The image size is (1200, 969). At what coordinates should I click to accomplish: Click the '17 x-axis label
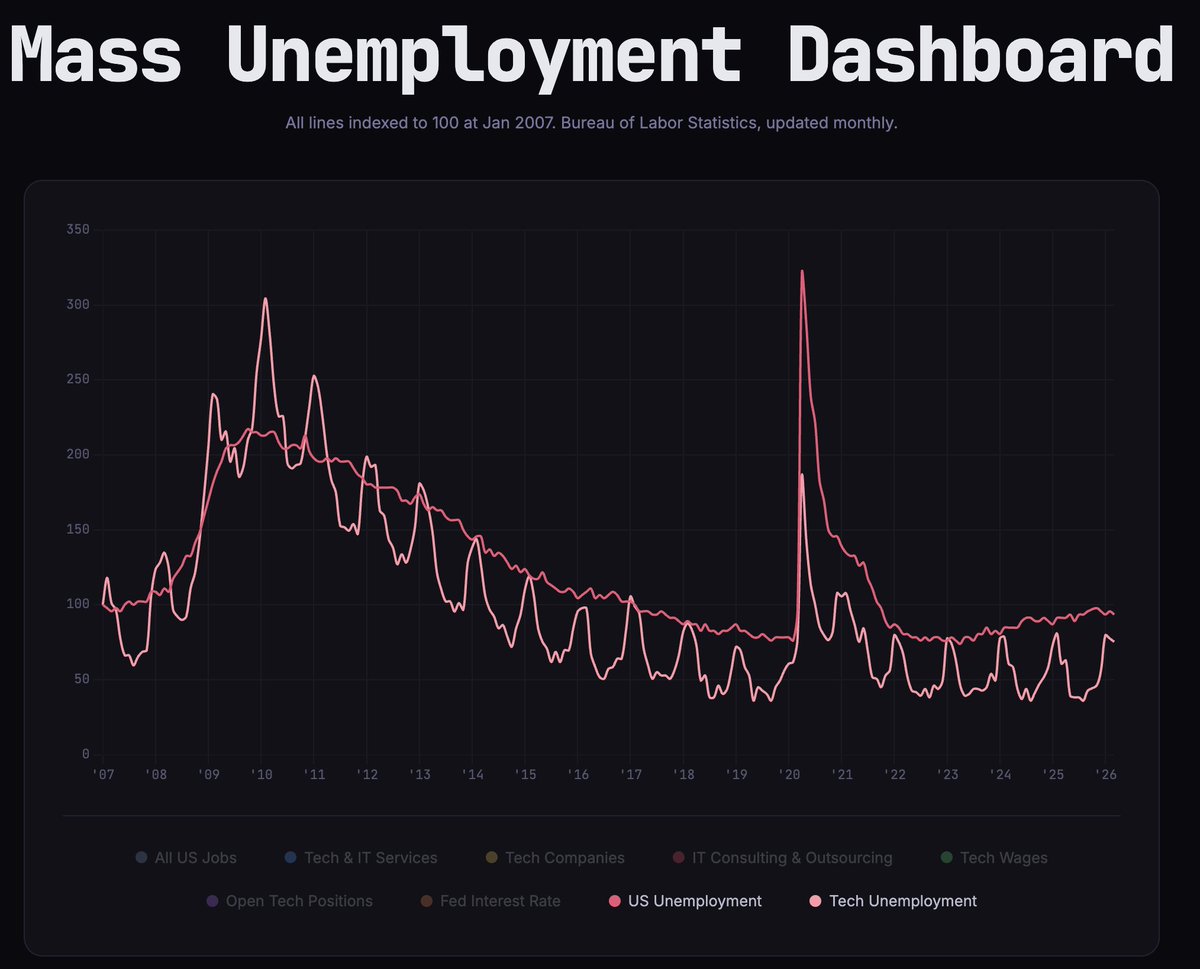(630, 775)
